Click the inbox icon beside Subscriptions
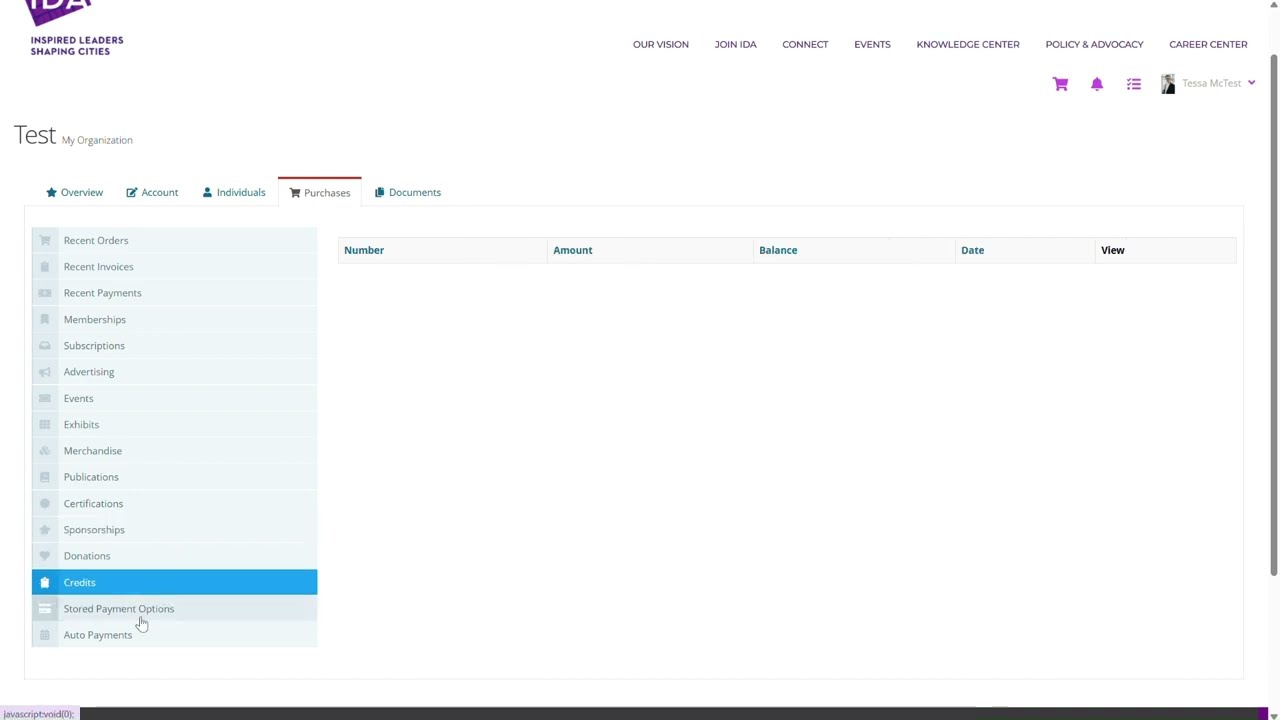This screenshot has width=1280, height=720. coord(44,346)
